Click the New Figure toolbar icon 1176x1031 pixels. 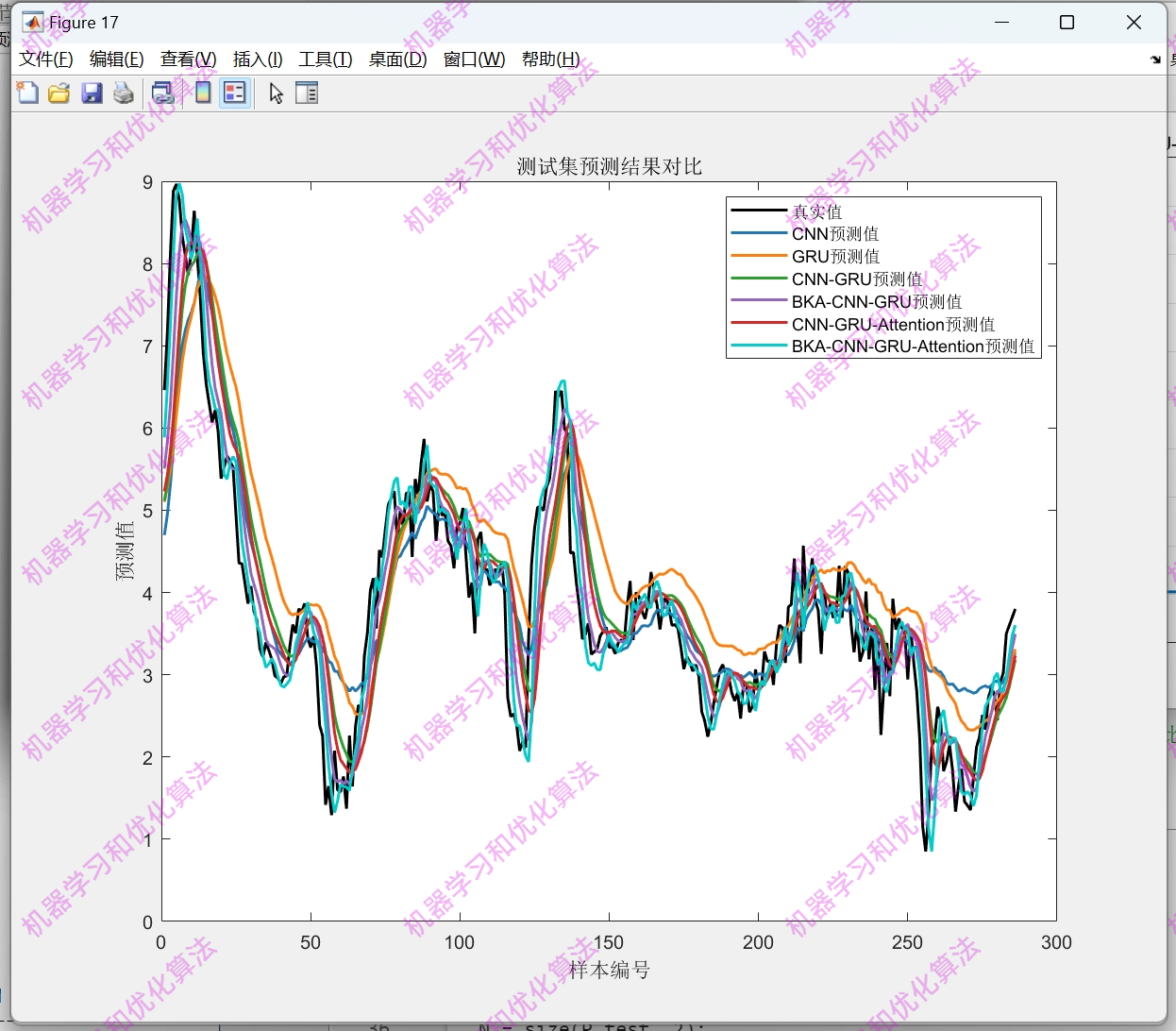pyautogui.click(x=27, y=93)
